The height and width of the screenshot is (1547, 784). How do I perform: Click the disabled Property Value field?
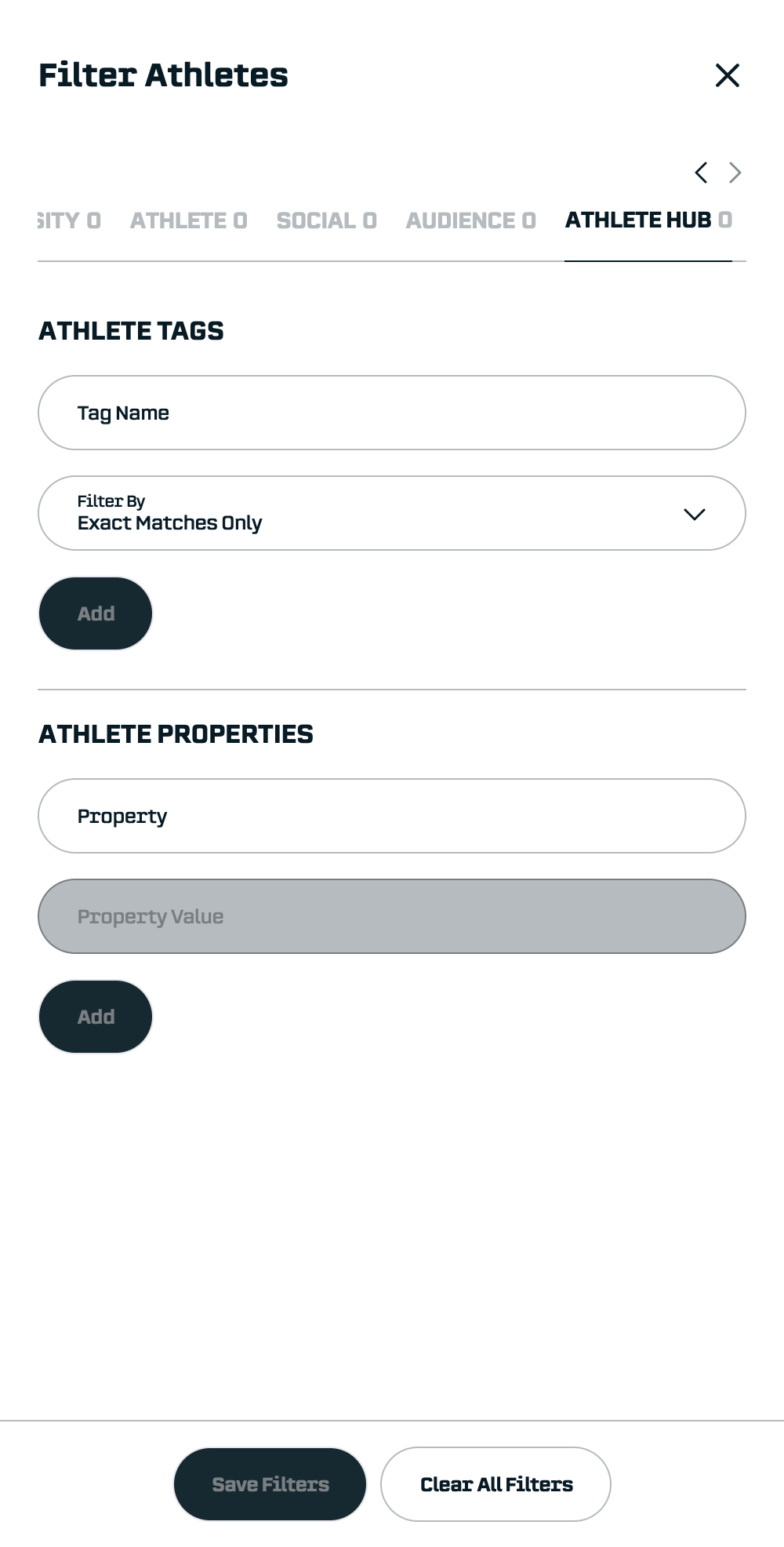tap(392, 916)
